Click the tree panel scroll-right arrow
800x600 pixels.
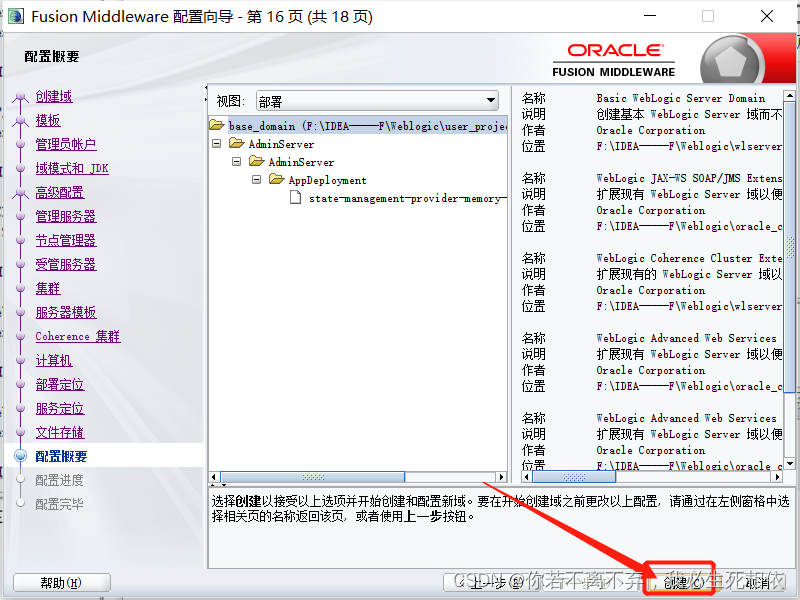(x=502, y=477)
